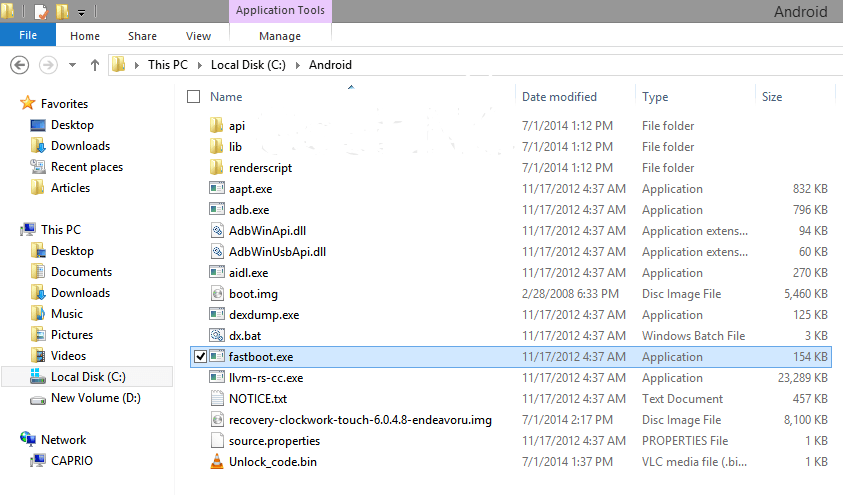843x495 pixels.
Task: Switch to the Share ribbon tab
Action: (142, 36)
